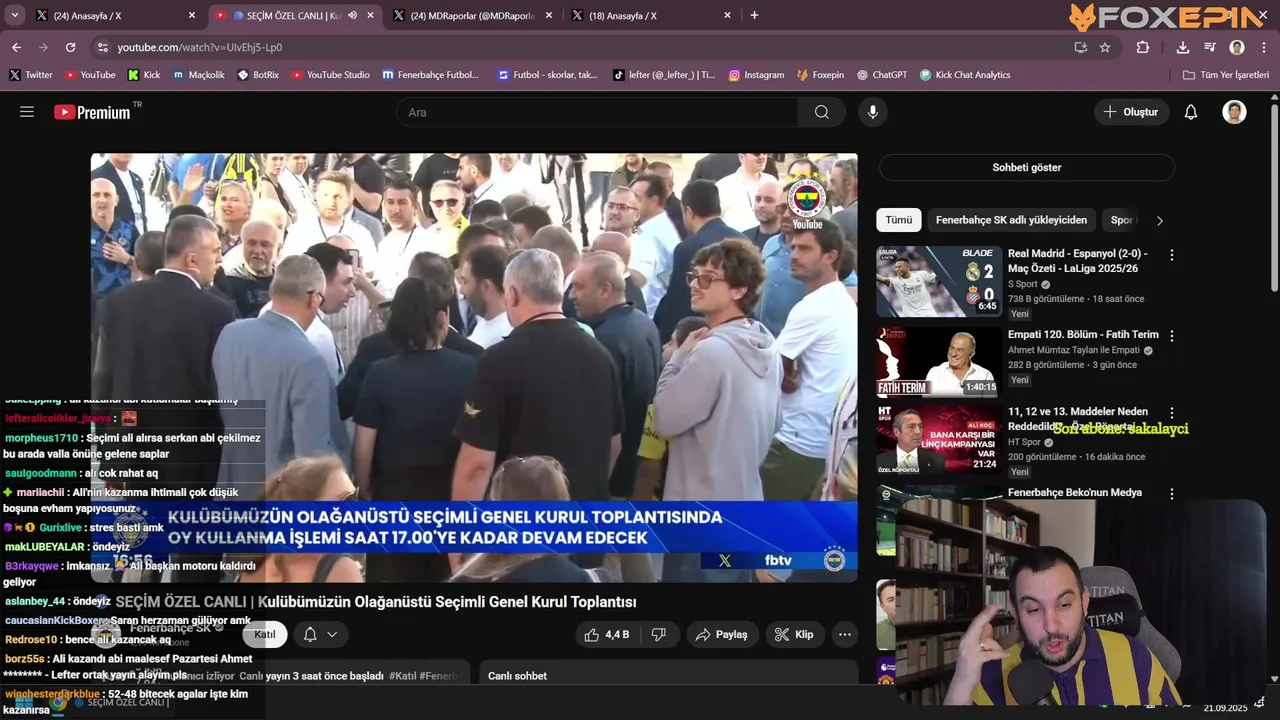Open Chrome three-dot menu
This screenshot has width=1280, height=720.
point(1264,47)
